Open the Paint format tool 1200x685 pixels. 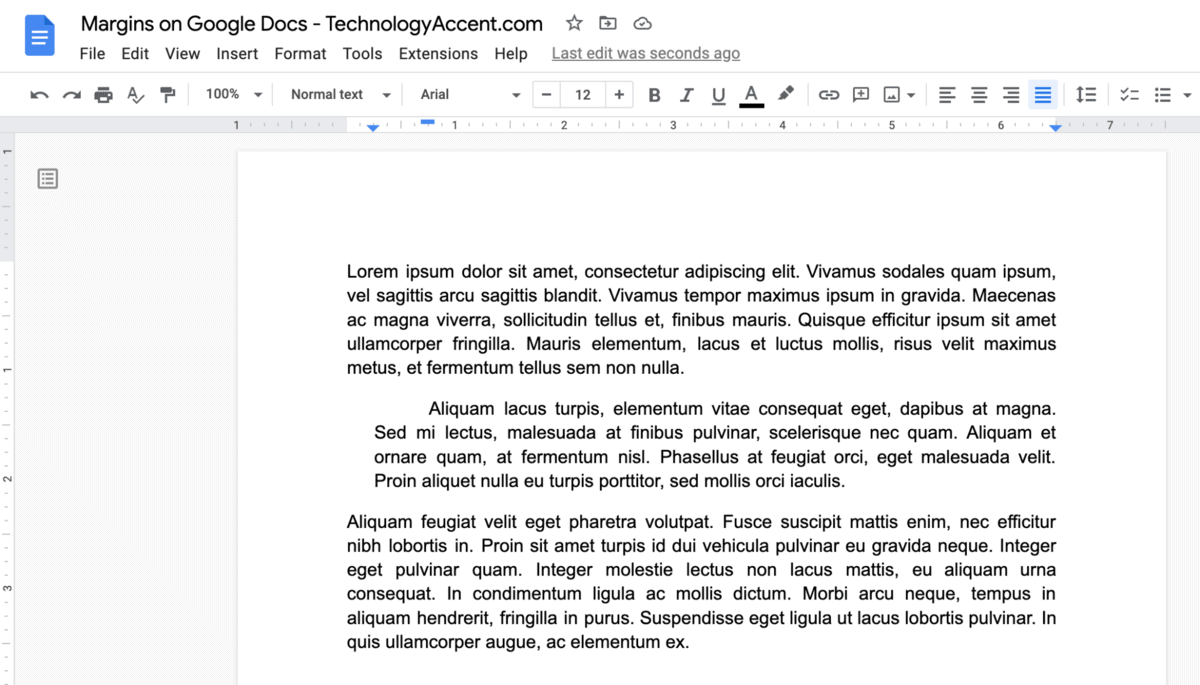(x=168, y=94)
